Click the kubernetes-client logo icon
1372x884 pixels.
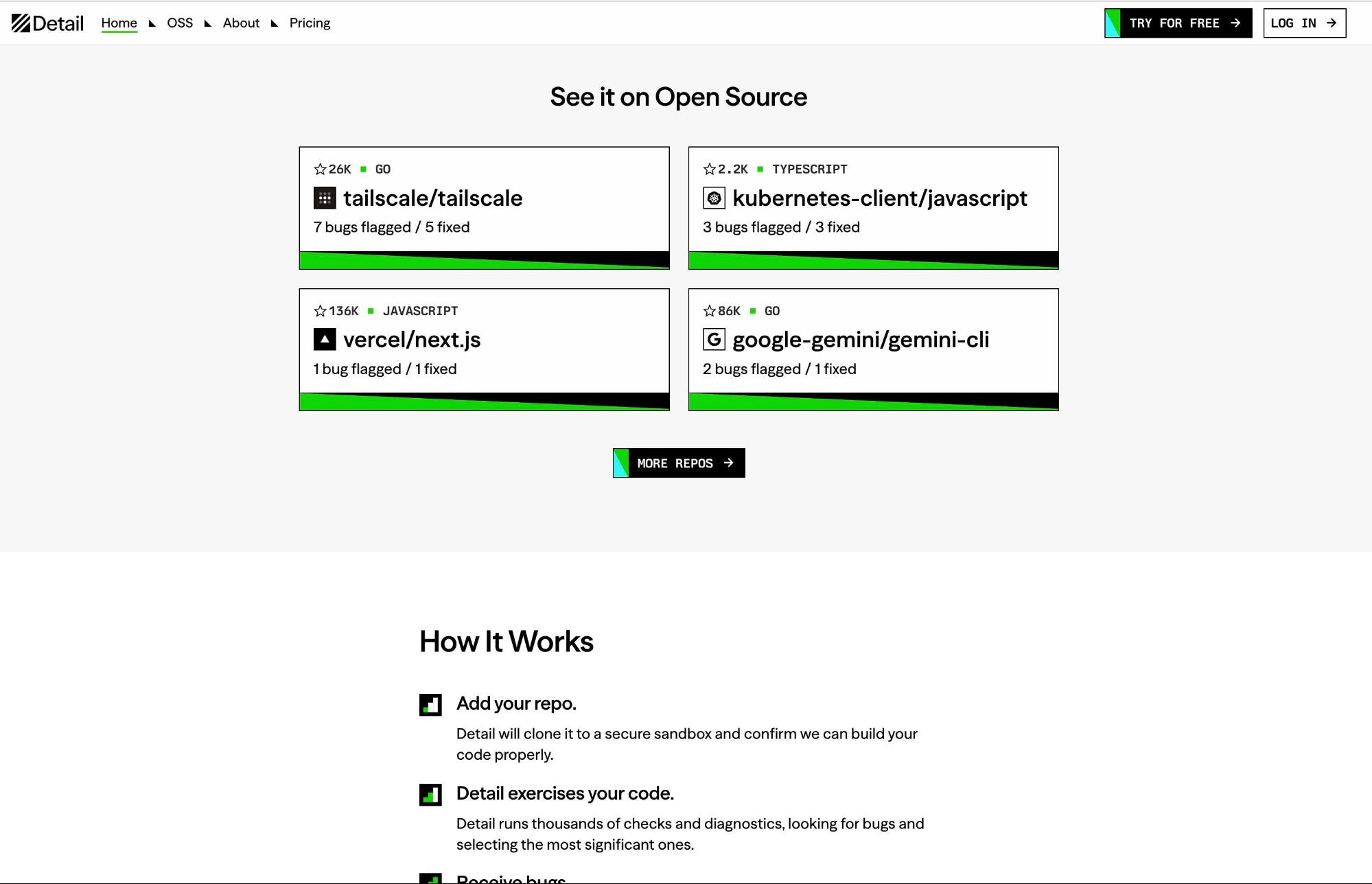tap(714, 198)
